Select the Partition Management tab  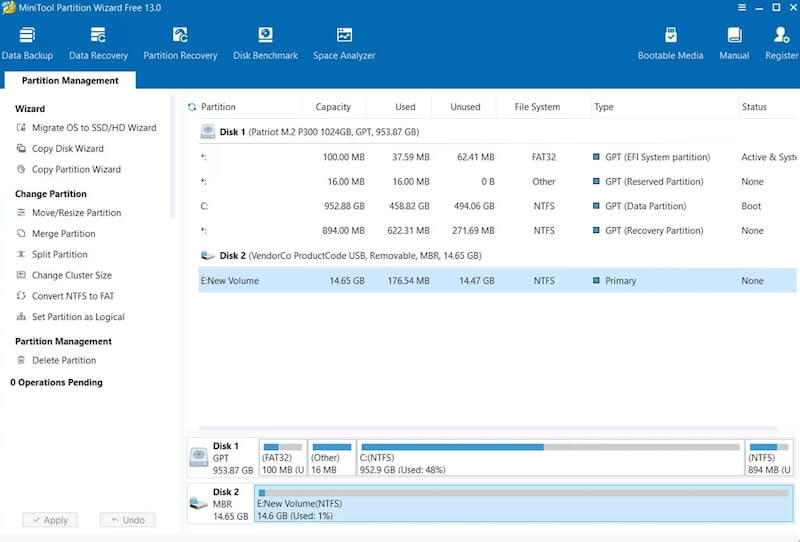[x=70, y=81]
